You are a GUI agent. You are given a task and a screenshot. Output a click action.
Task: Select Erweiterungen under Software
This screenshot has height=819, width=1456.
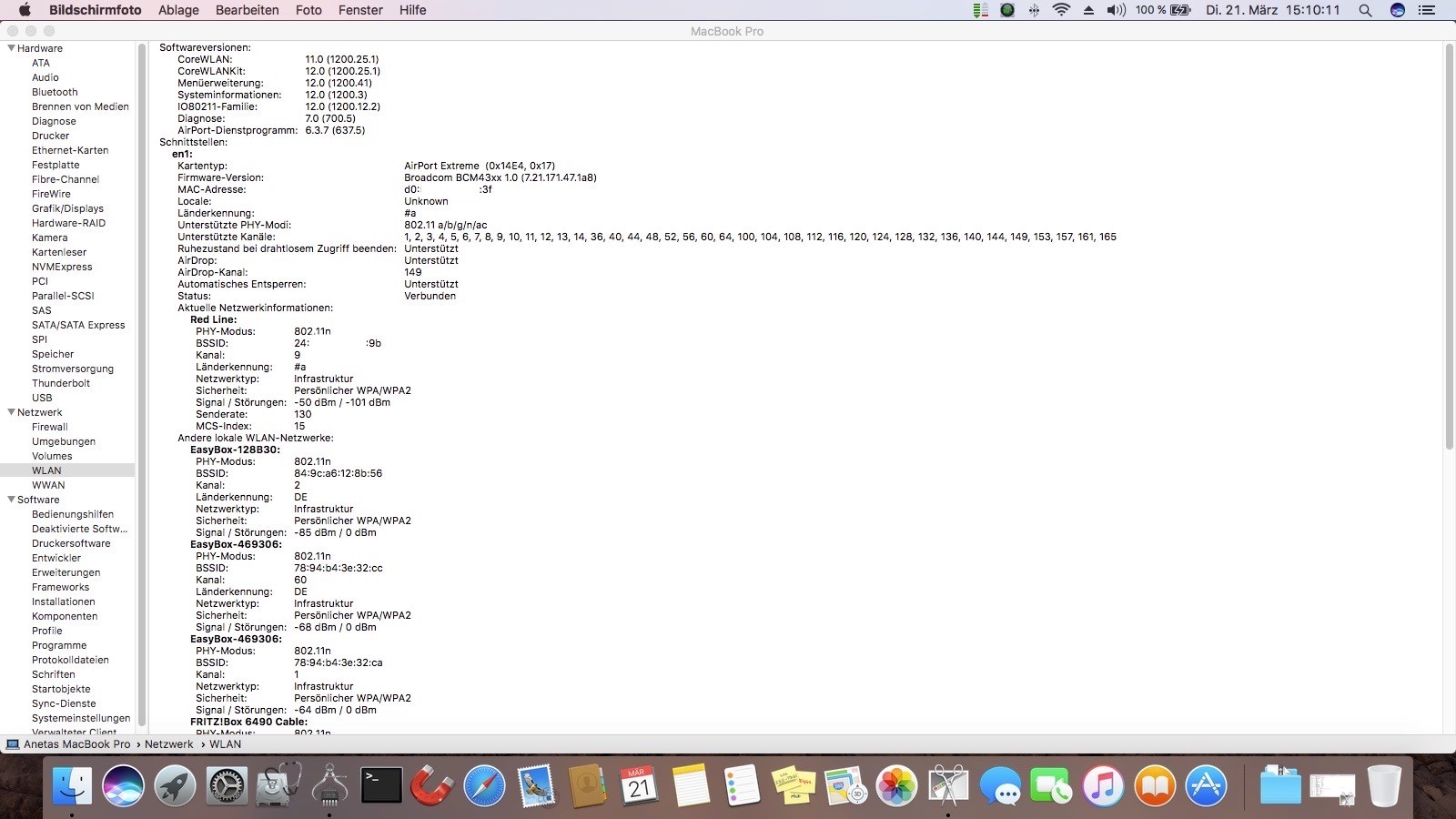[66, 572]
